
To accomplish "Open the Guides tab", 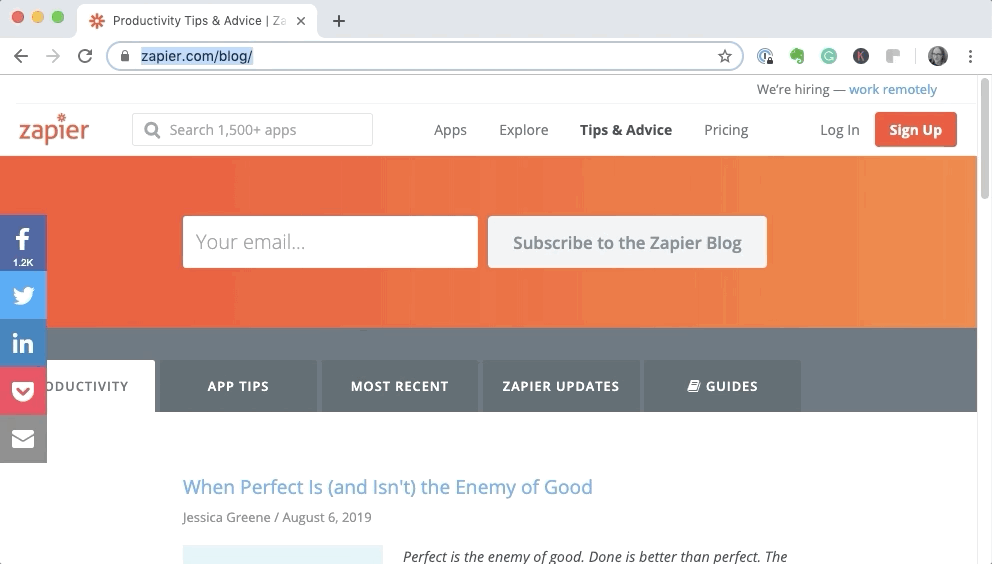I will coord(722,386).
